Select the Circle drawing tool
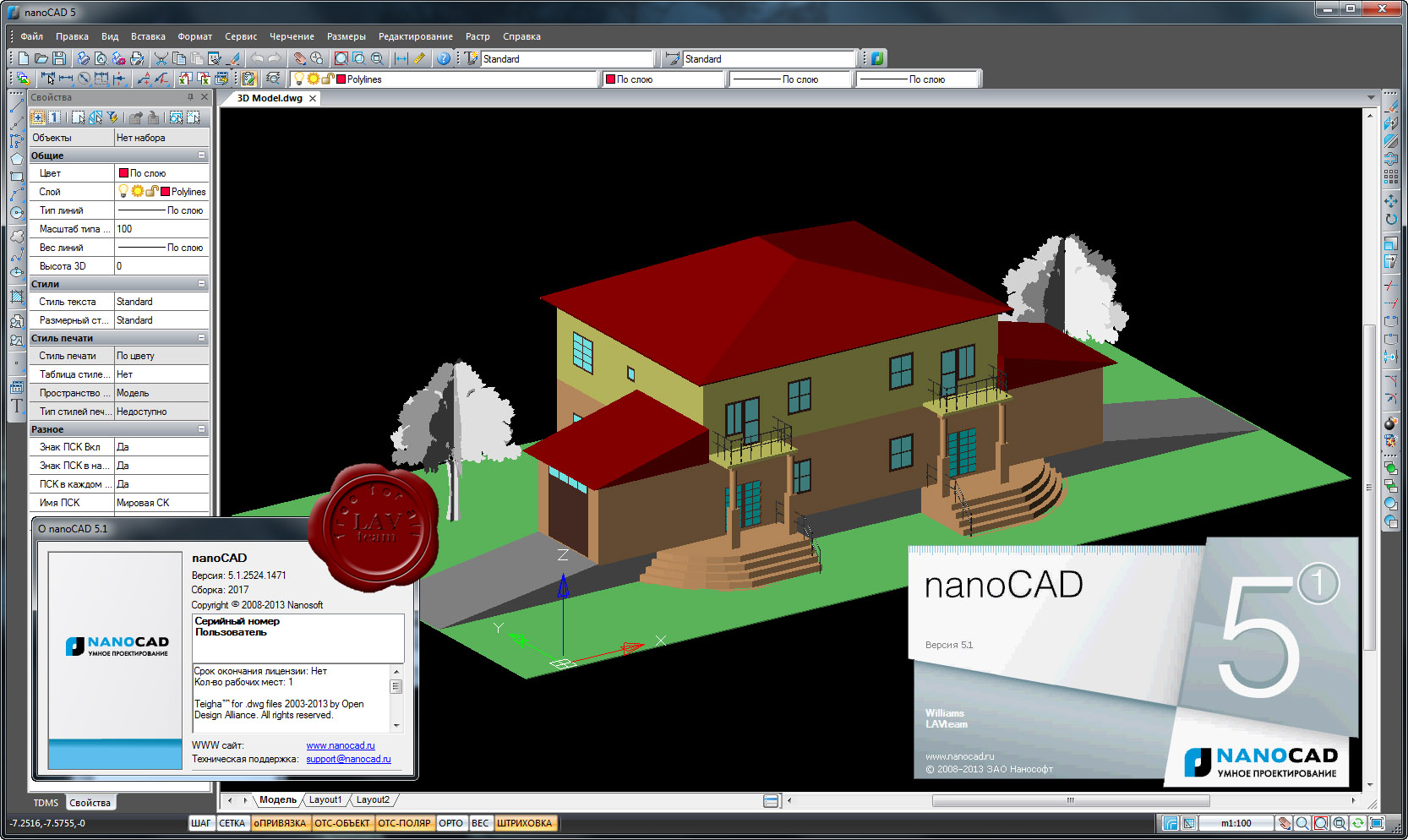The image size is (1408, 840). 16,213
